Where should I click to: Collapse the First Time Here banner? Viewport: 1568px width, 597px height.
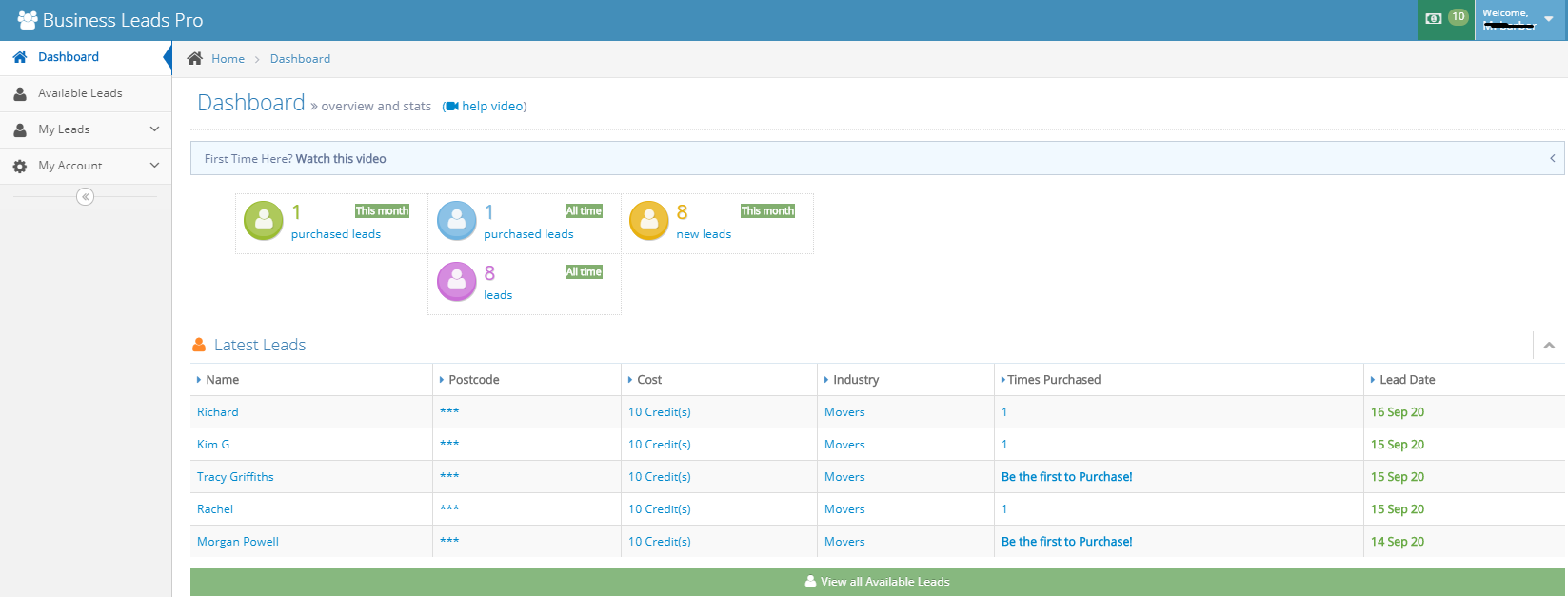point(1552,158)
